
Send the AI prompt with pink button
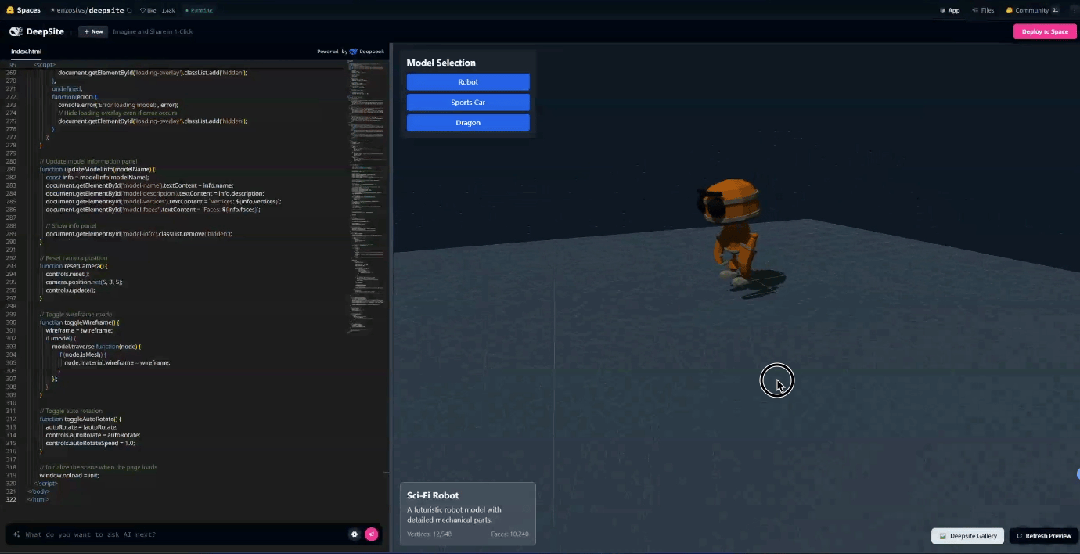point(371,534)
